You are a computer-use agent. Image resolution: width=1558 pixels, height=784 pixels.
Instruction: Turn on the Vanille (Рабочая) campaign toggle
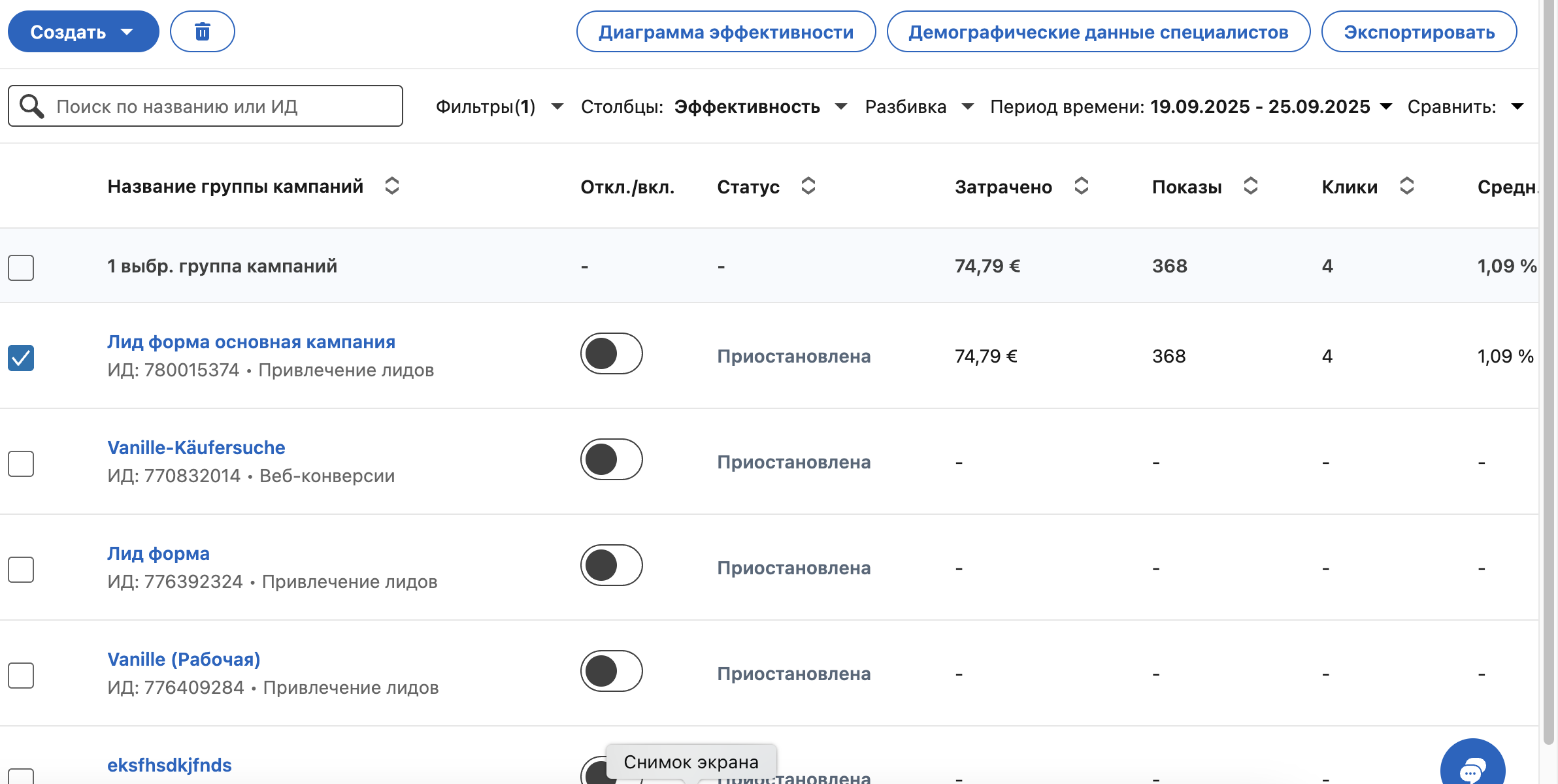pos(611,671)
